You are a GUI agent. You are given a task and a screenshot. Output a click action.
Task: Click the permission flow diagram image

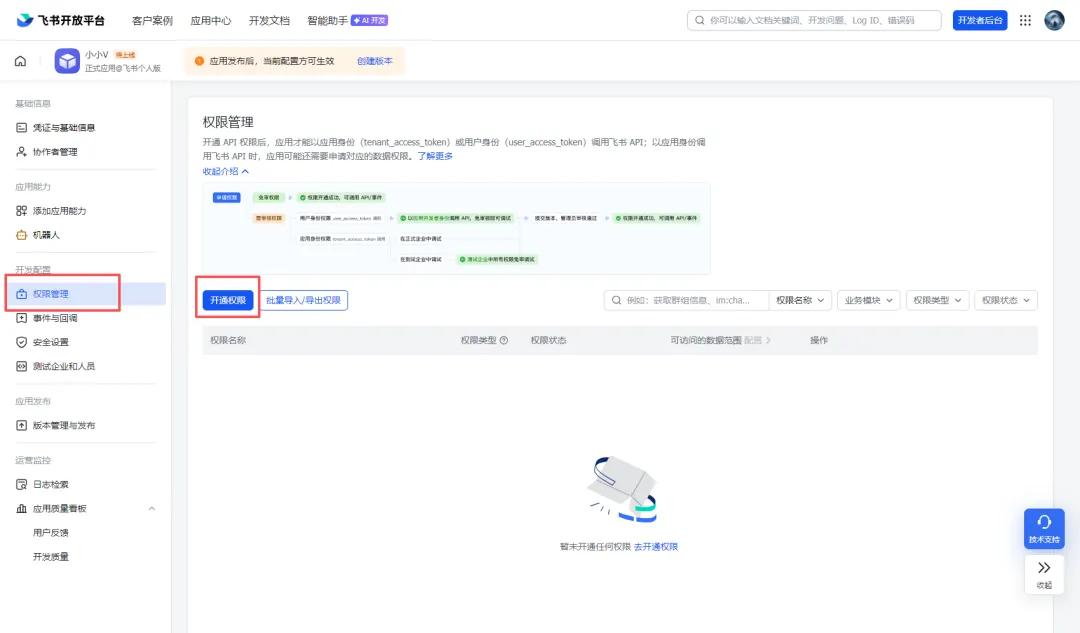coord(456,229)
